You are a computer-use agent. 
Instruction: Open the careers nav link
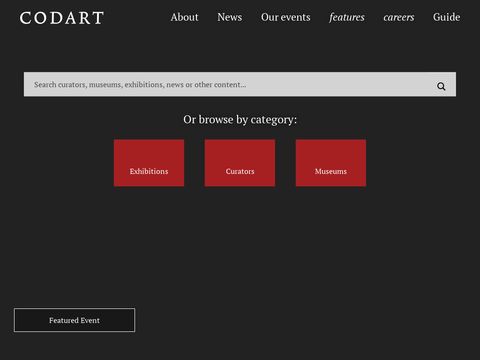click(399, 17)
